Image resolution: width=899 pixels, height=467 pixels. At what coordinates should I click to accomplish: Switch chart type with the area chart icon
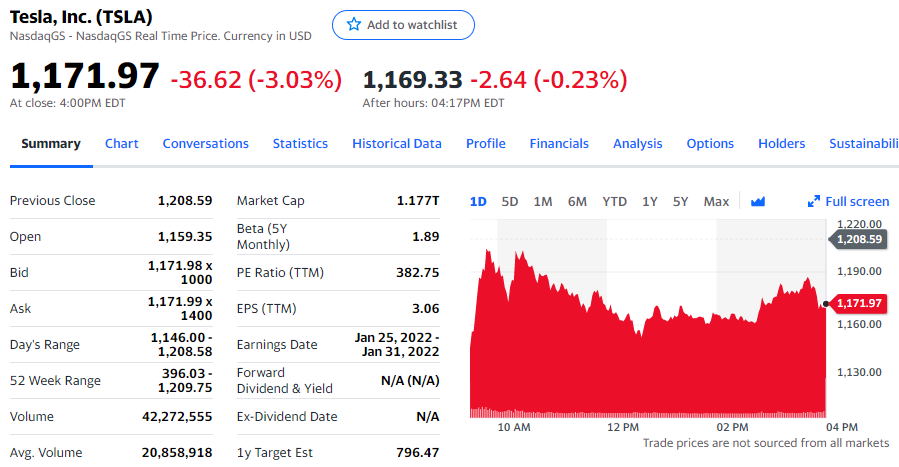tap(757, 201)
